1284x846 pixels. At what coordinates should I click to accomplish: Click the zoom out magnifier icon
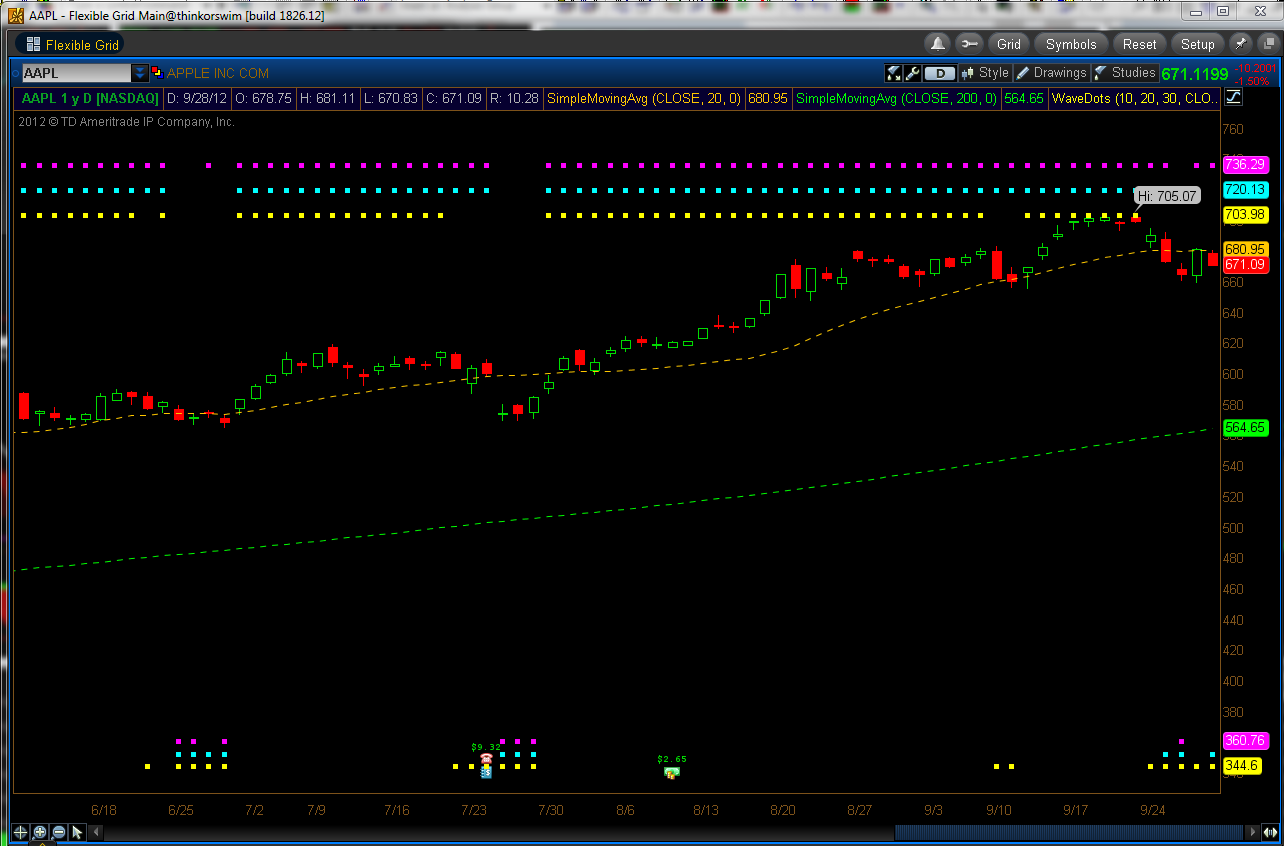click(x=59, y=832)
